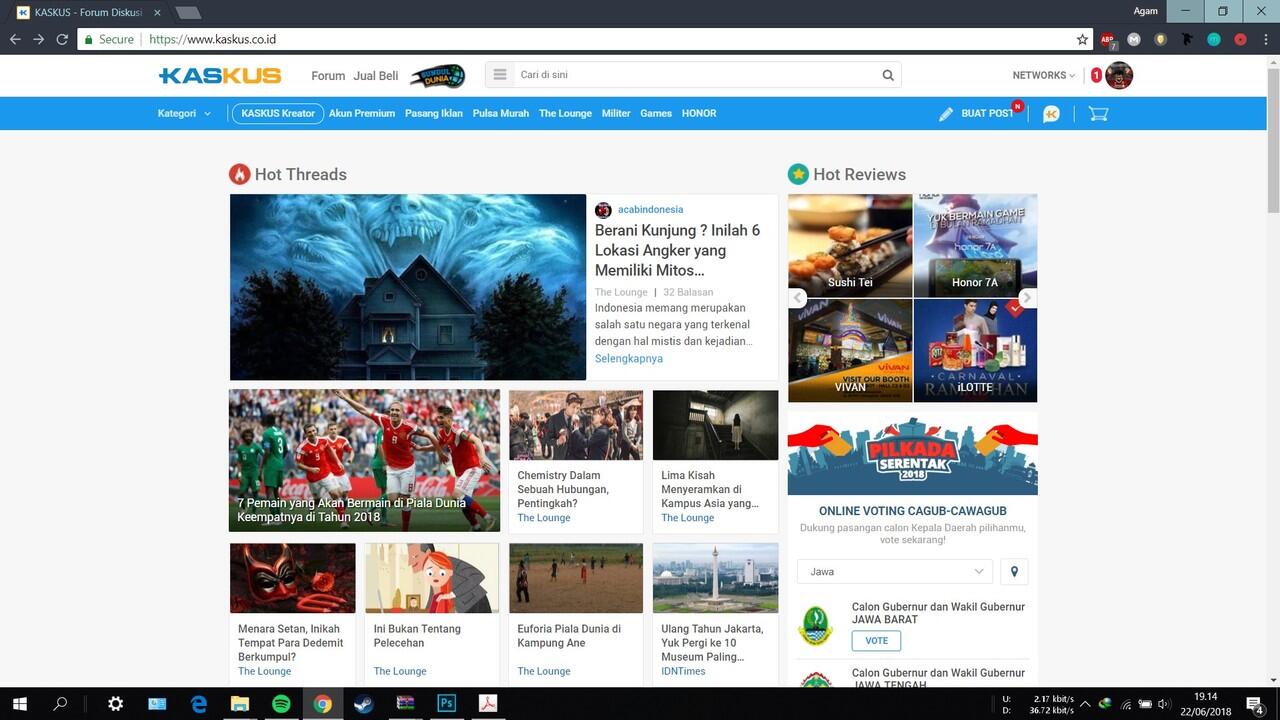
Task: Click the KASKUS logo
Action: [220, 75]
